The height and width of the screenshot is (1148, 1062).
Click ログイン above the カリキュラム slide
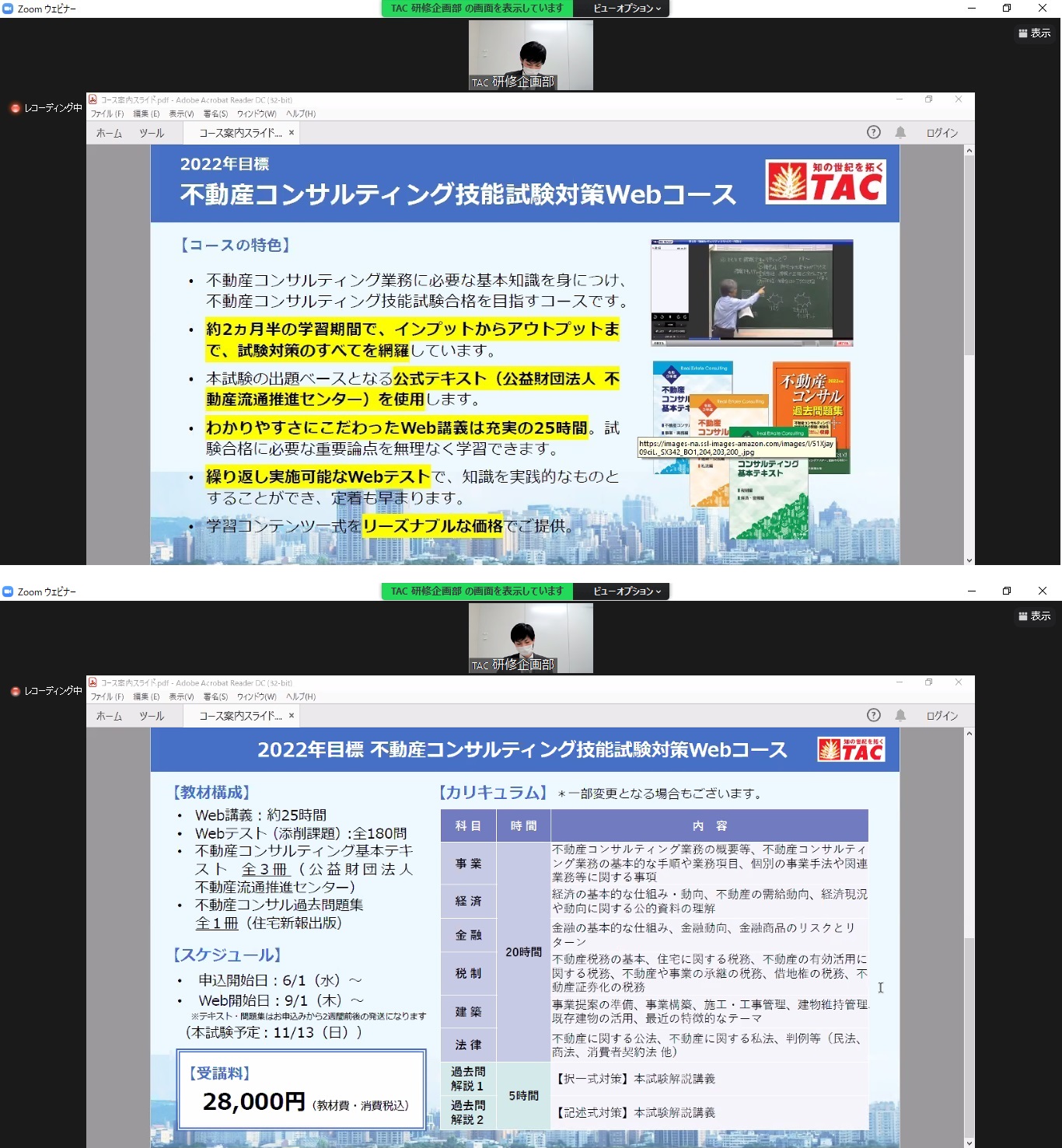pos(941,716)
